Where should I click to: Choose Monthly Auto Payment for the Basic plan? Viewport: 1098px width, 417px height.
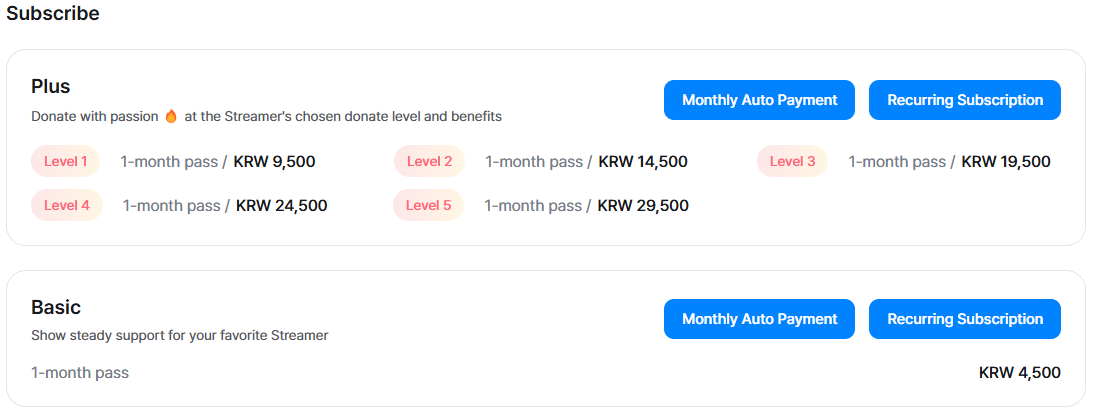pyautogui.click(x=759, y=319)
